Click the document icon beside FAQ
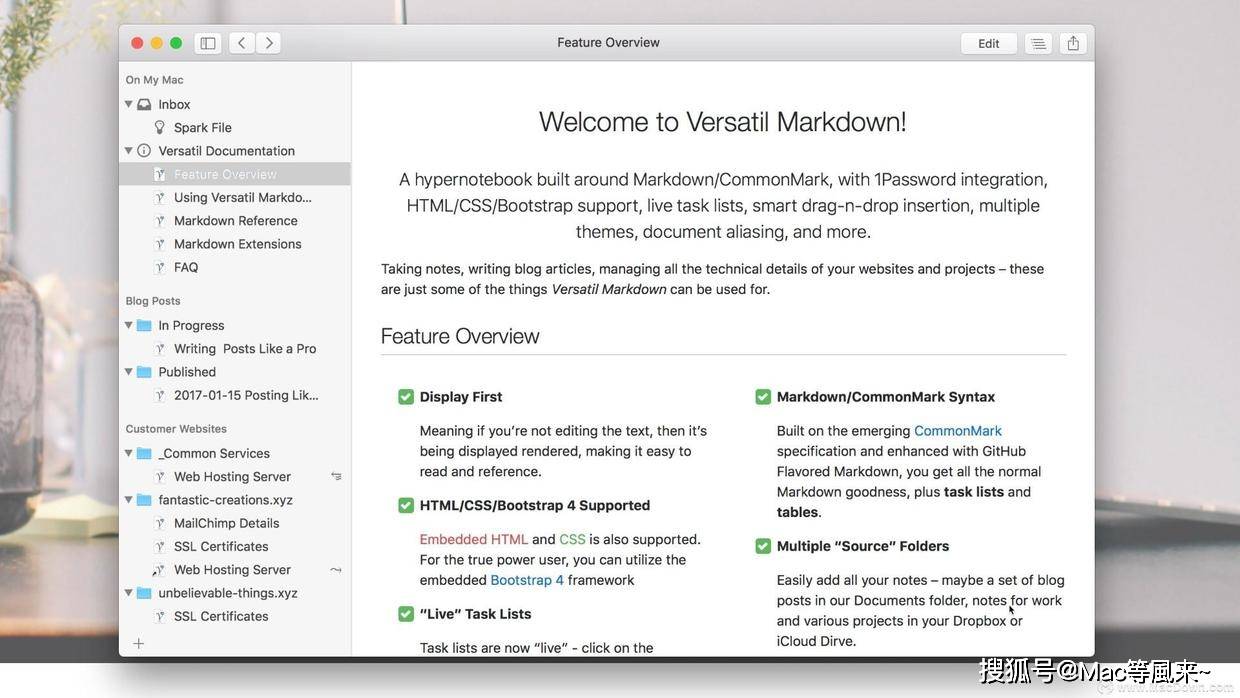 [x=159, y=267]
